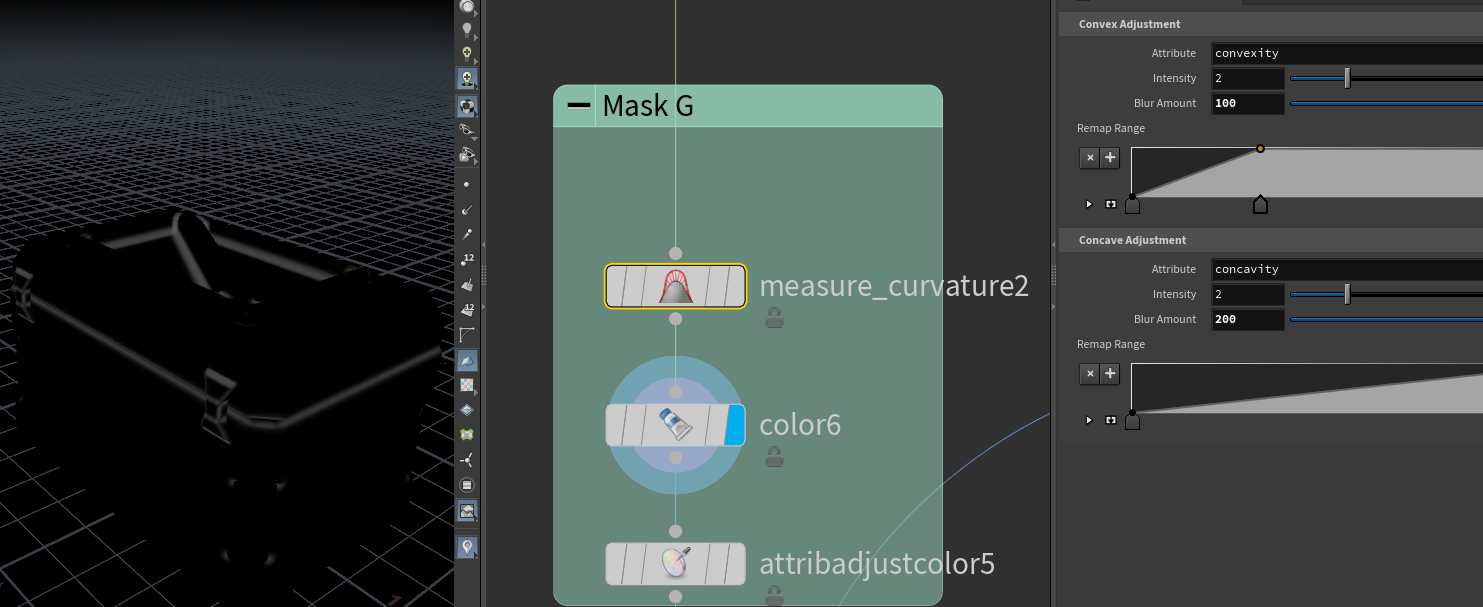Click the glasses hide-other-objects icon
1483x607 pixels.
pos(466,130)
